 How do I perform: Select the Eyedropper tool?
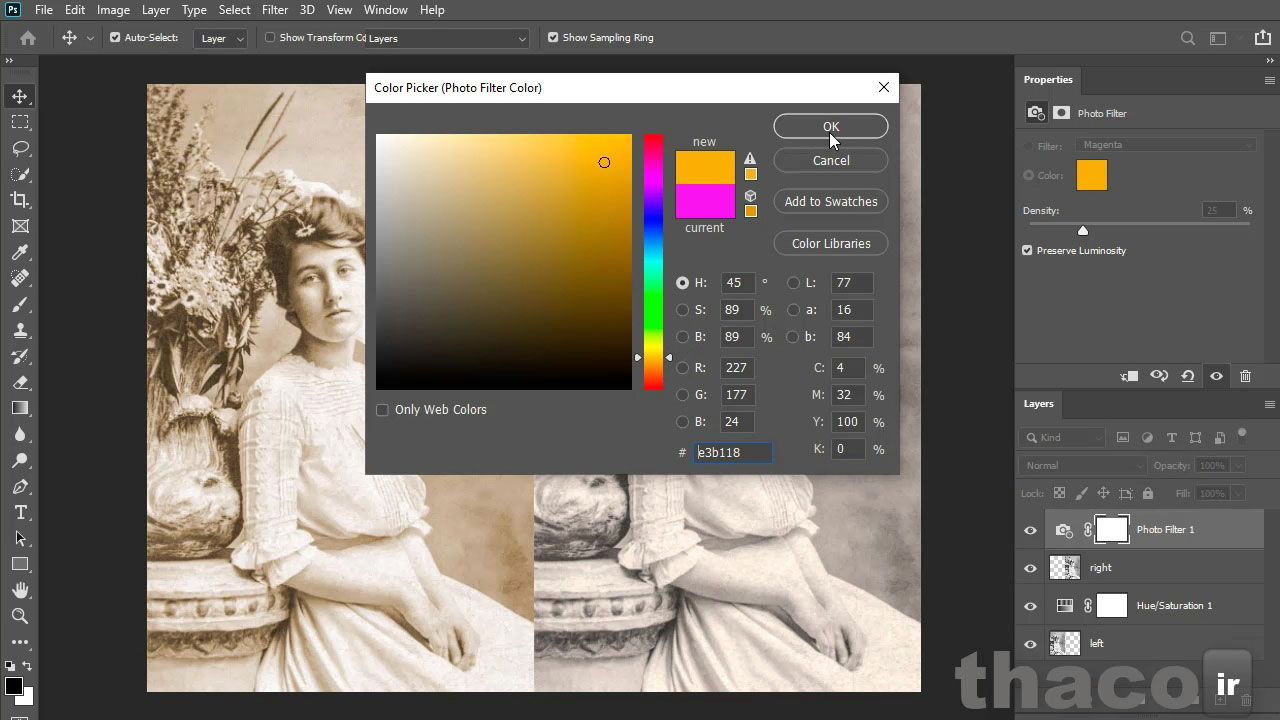pos(20,252)
